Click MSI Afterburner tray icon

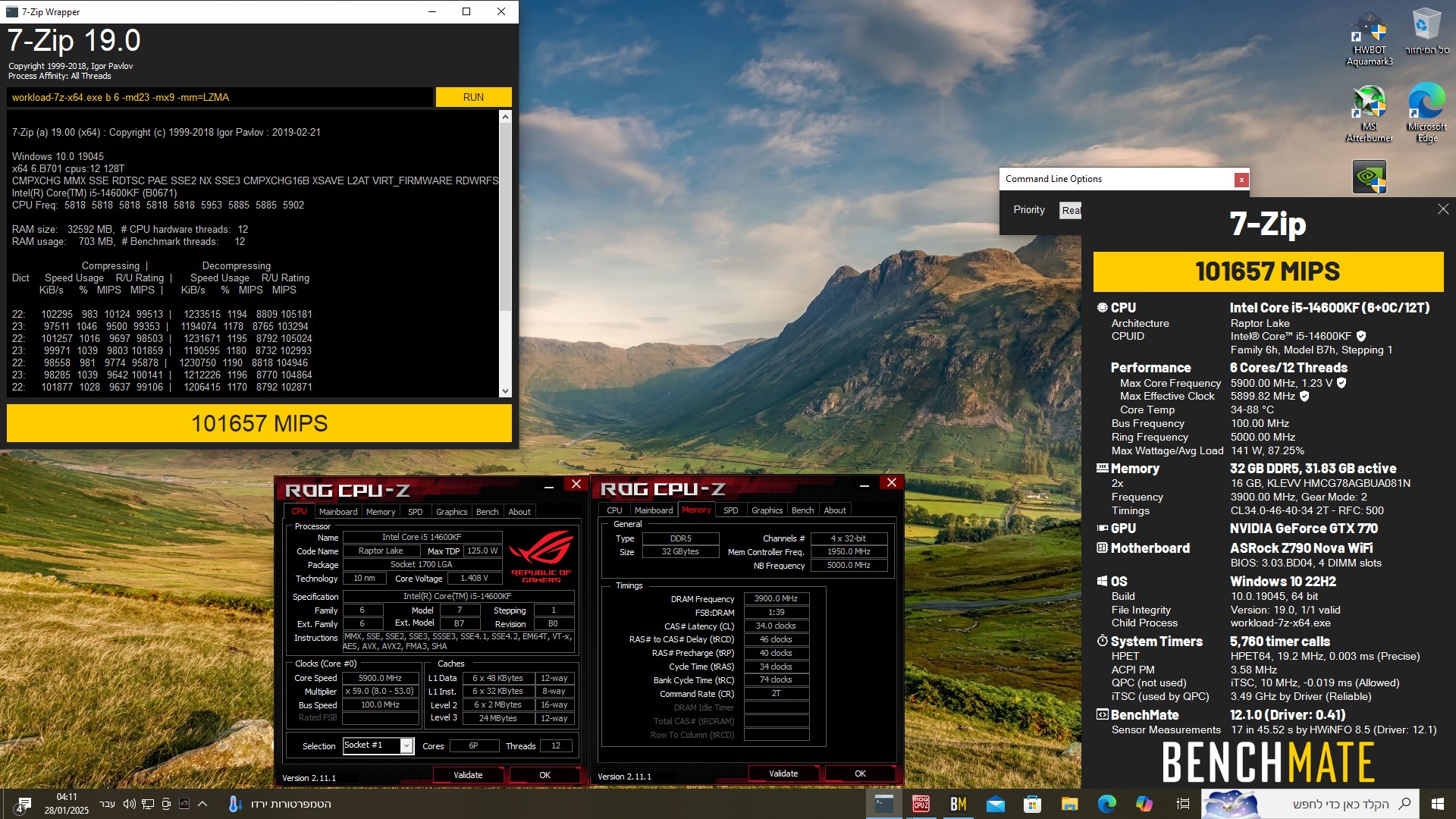point(184,804)
